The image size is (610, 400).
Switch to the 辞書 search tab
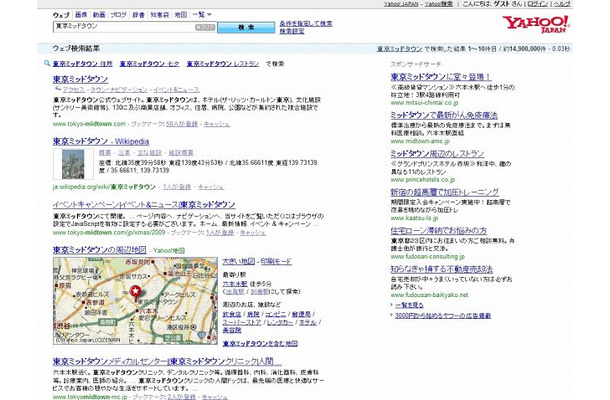point(138,15)
